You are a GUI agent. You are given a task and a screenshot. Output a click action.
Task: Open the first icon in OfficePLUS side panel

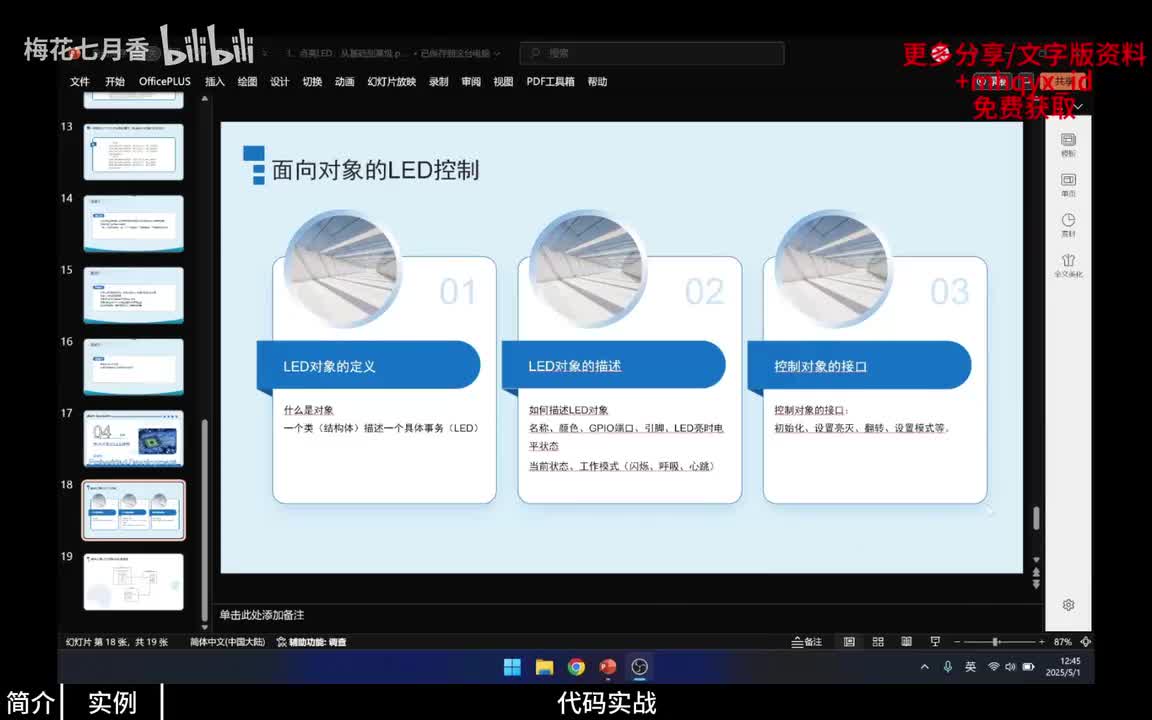pyautogui.click(x=1068, y=144)
